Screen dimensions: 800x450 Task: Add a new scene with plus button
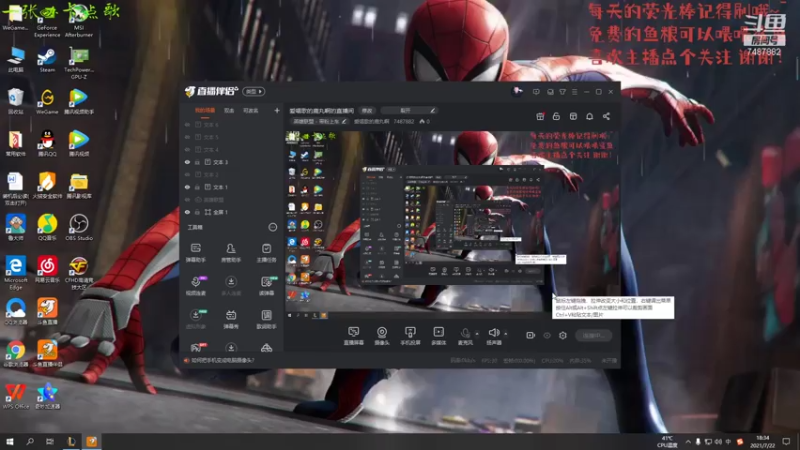tap(277, 110)
